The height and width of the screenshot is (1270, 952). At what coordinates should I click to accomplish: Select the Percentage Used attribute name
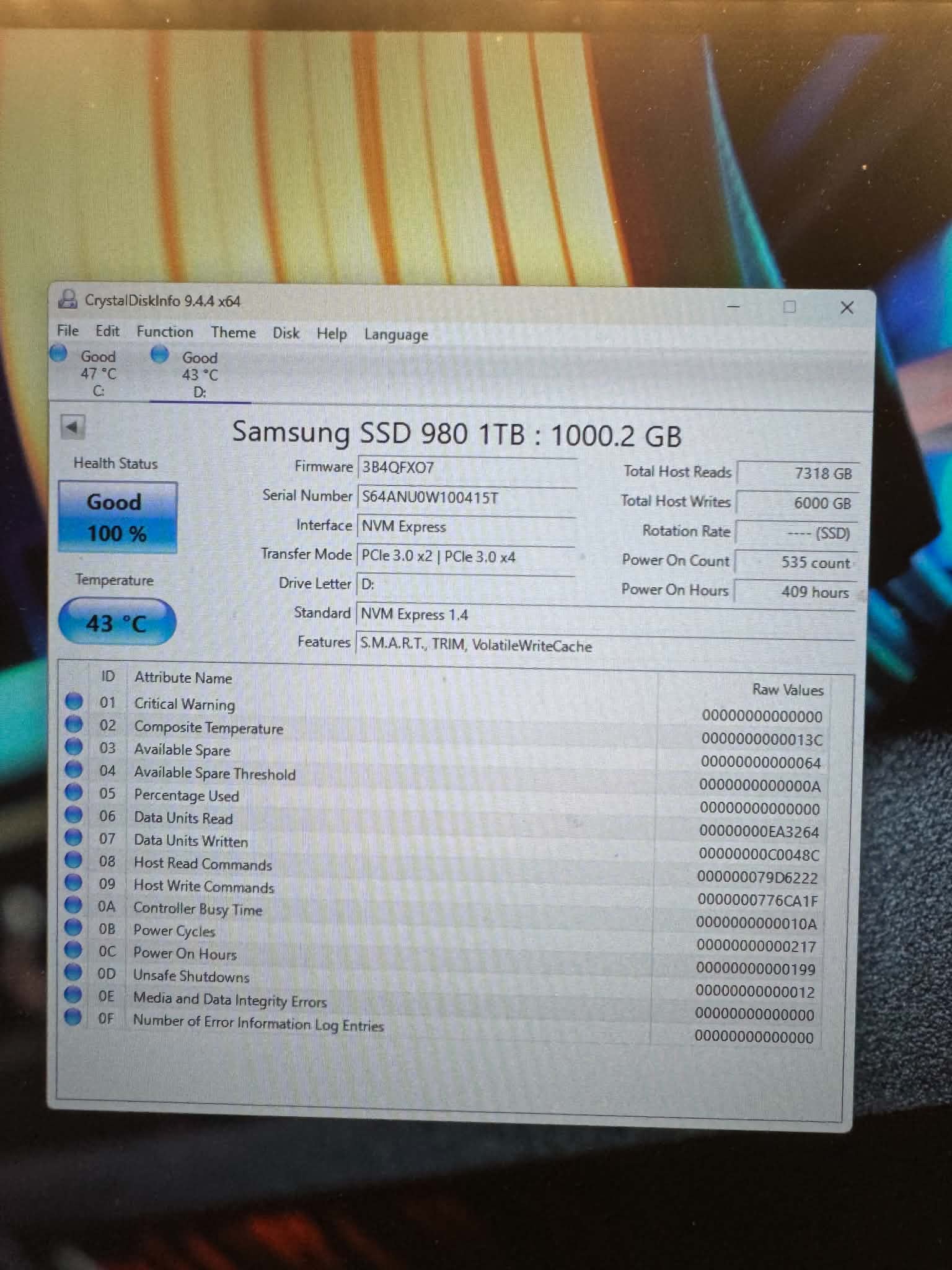pos(186,796)
